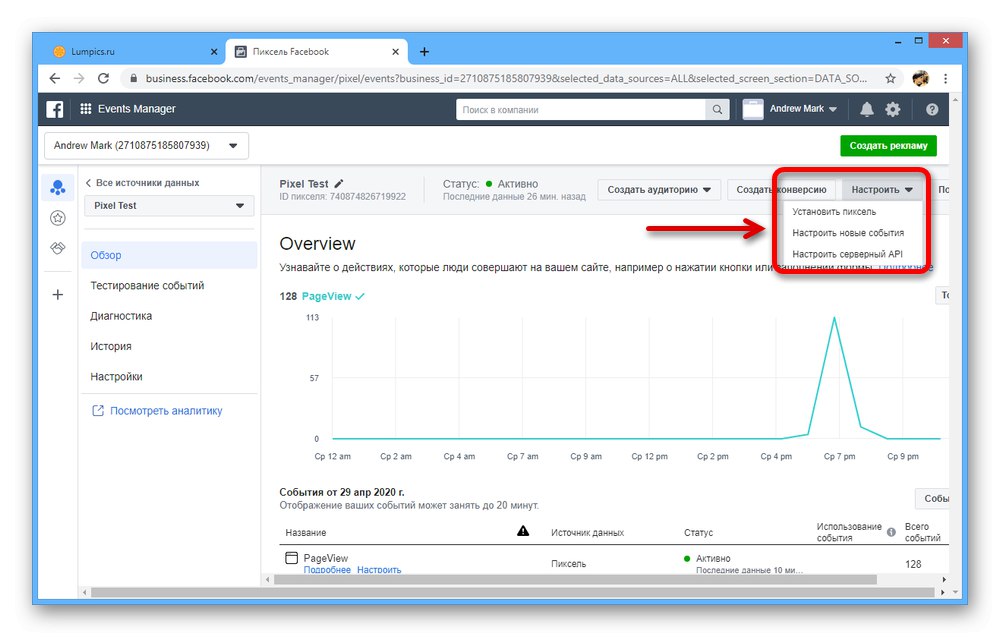Image resolution: width=1000 pixels, height=637 pixels.
Task: Click the PageView chart legend link
Action: 327,296
